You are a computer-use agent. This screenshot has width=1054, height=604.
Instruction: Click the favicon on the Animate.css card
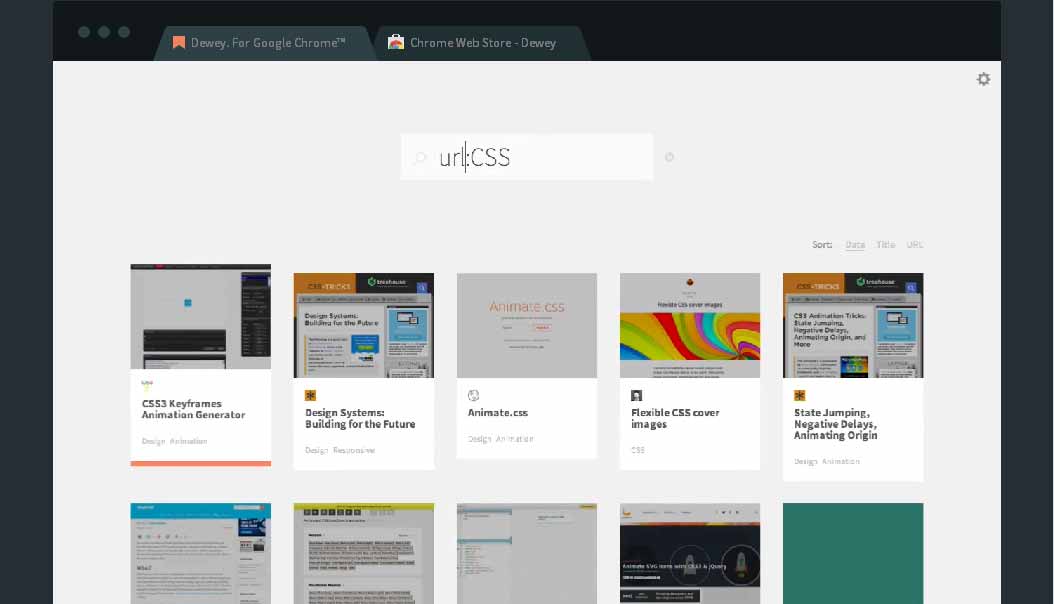473,395
